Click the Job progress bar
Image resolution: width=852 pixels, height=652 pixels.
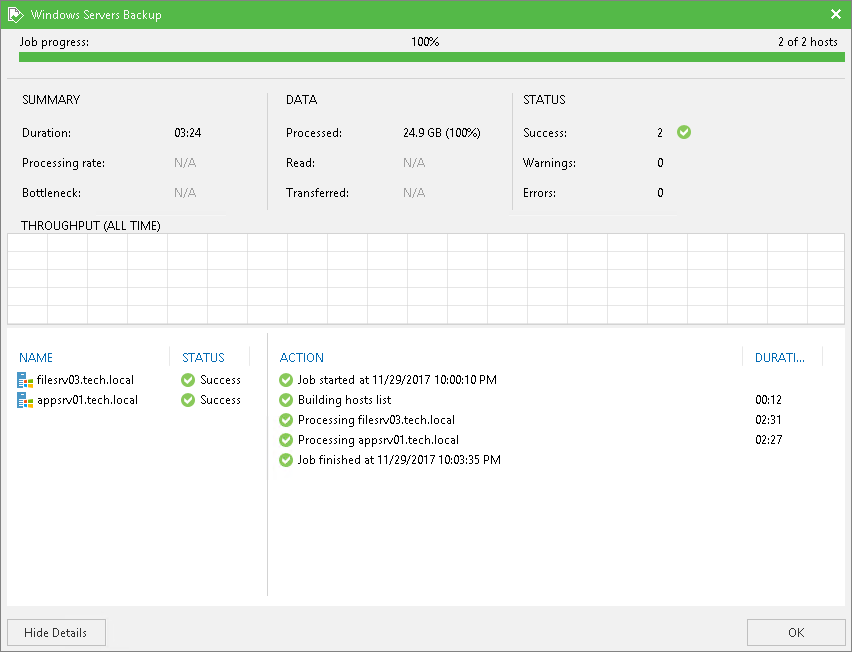point(431,57)
